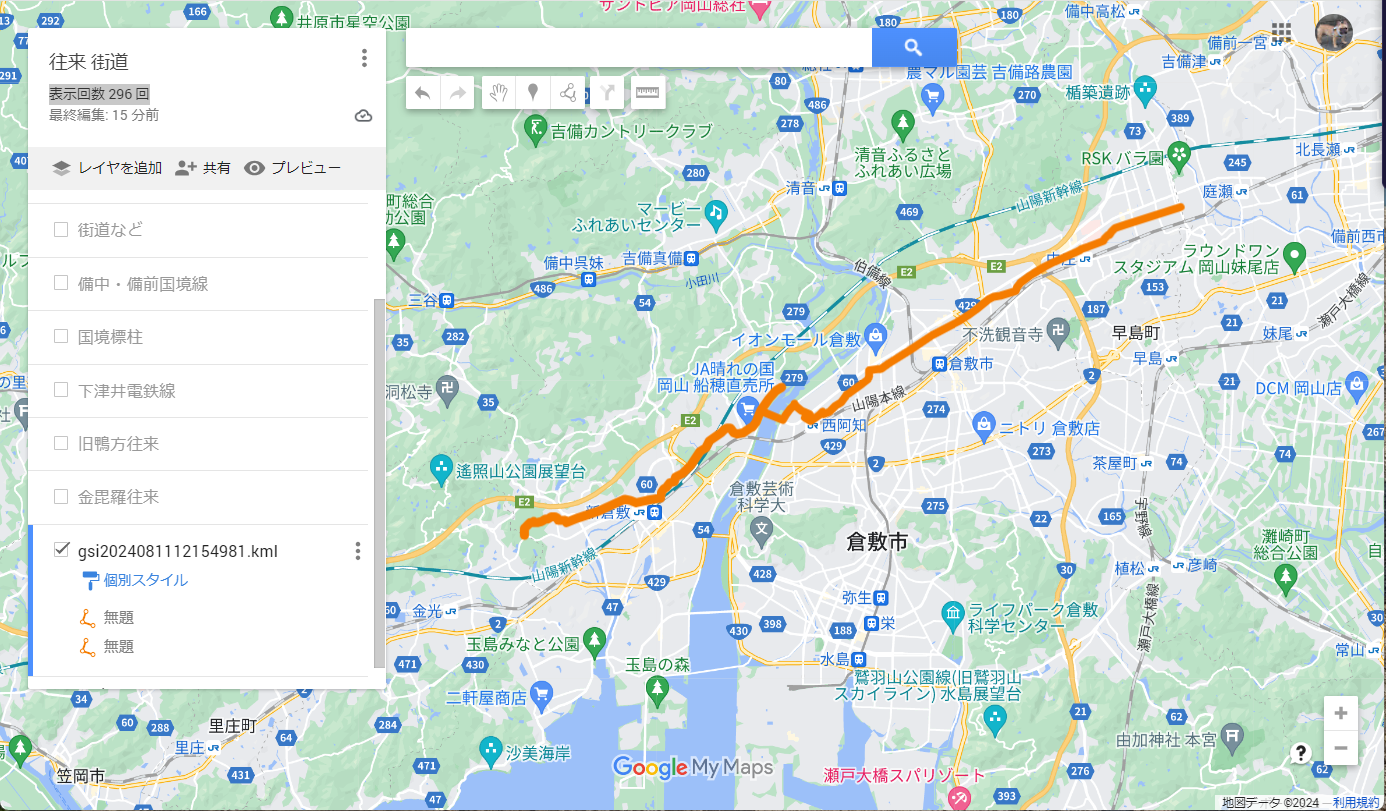Select the measure distance ruler tool
The height and width of the screenshot is (811, 1386).
(648, 93)
